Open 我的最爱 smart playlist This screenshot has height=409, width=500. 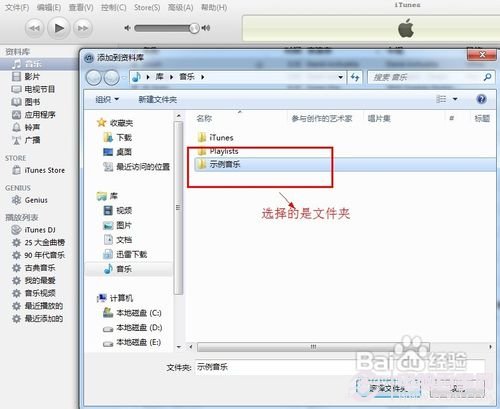(x=39, y=280)
